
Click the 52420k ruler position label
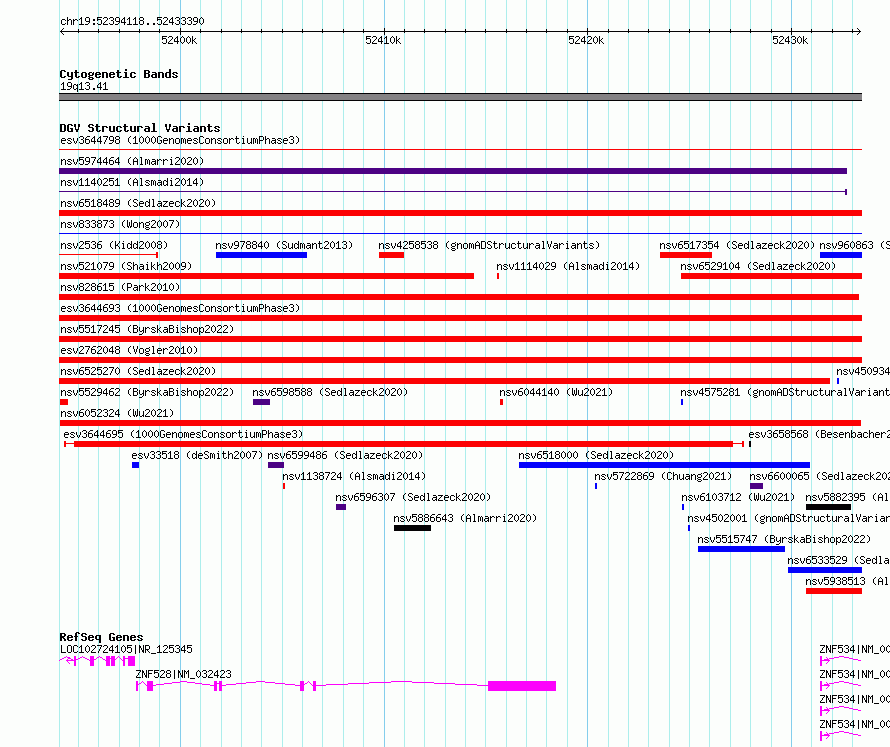click(x=586, y=40)
